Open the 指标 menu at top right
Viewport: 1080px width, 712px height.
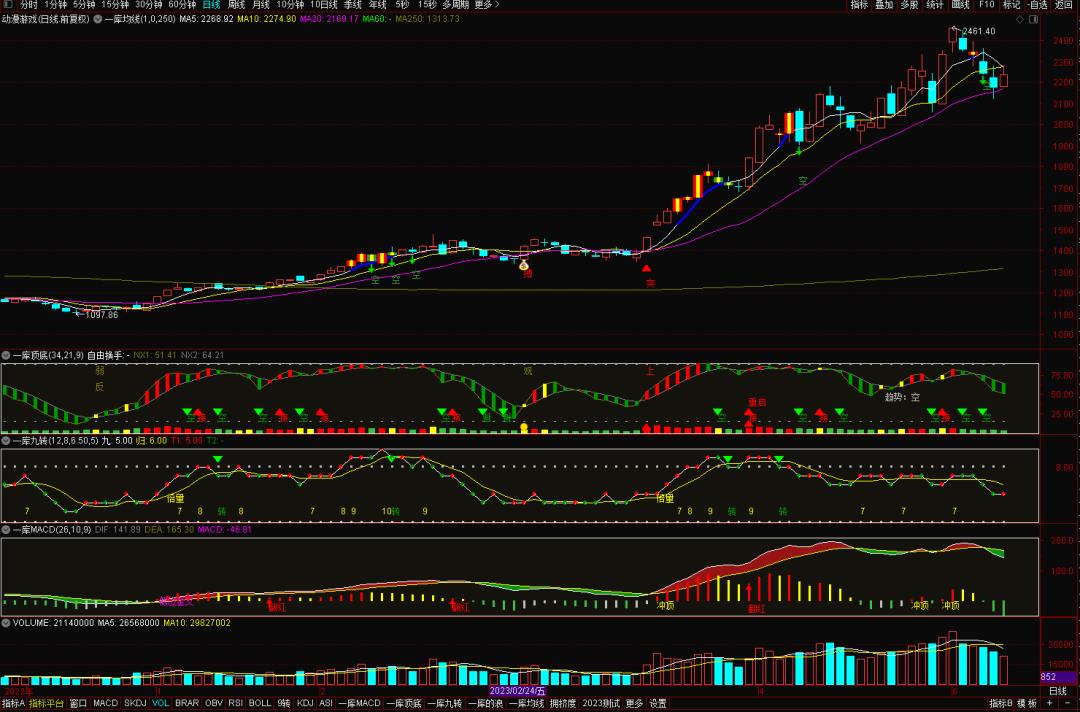click(x=860, y=4)
